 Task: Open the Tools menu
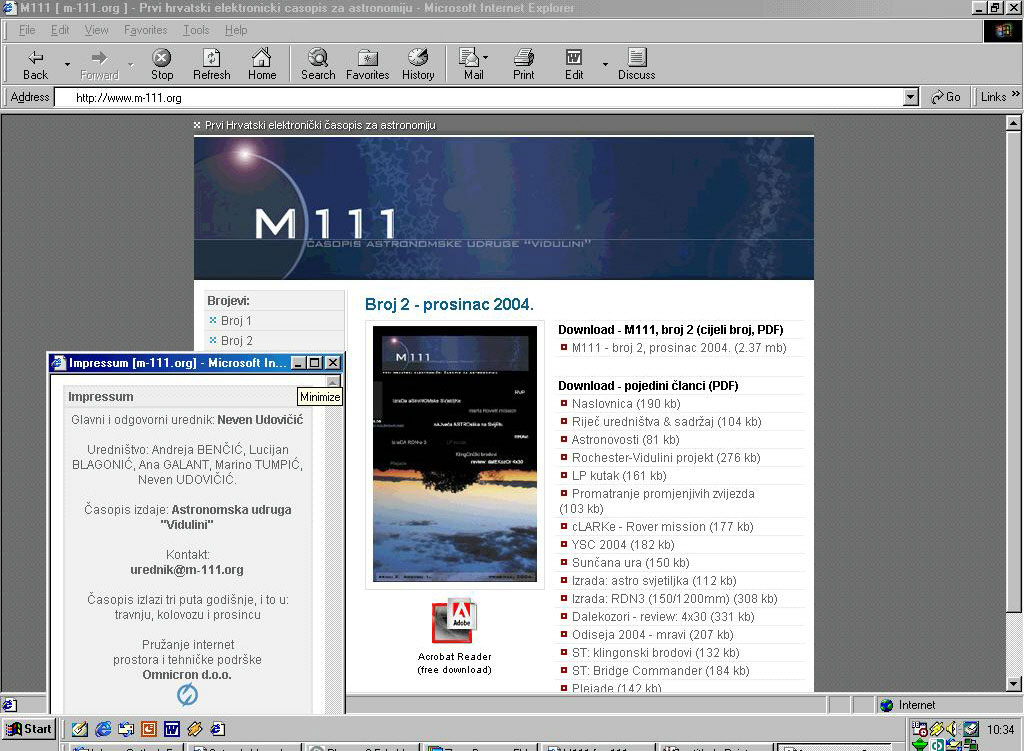click(x=196, y=30)
